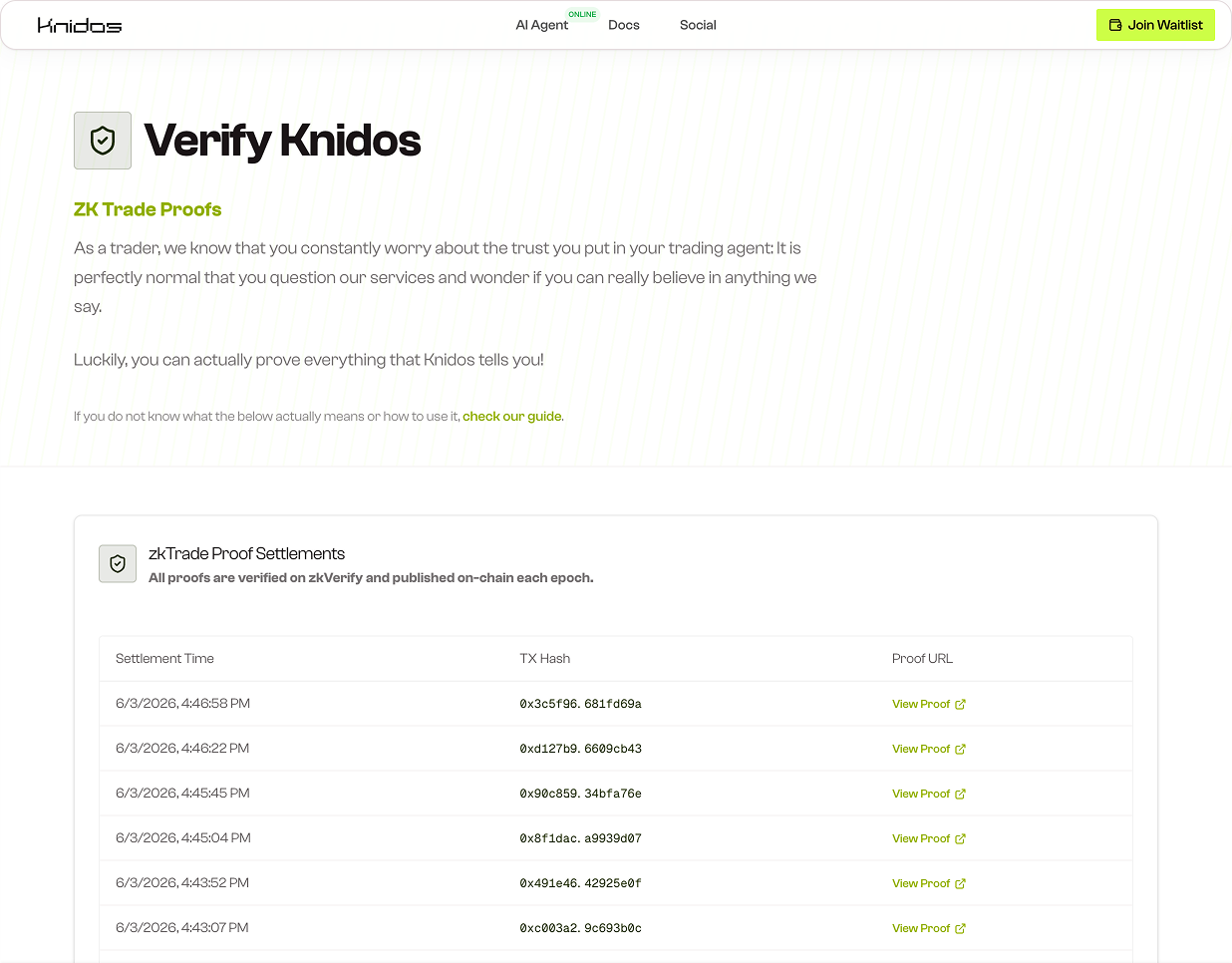Click the Verify Knidos page heading
Viewport: 1232px width, 963px height.
282,141
